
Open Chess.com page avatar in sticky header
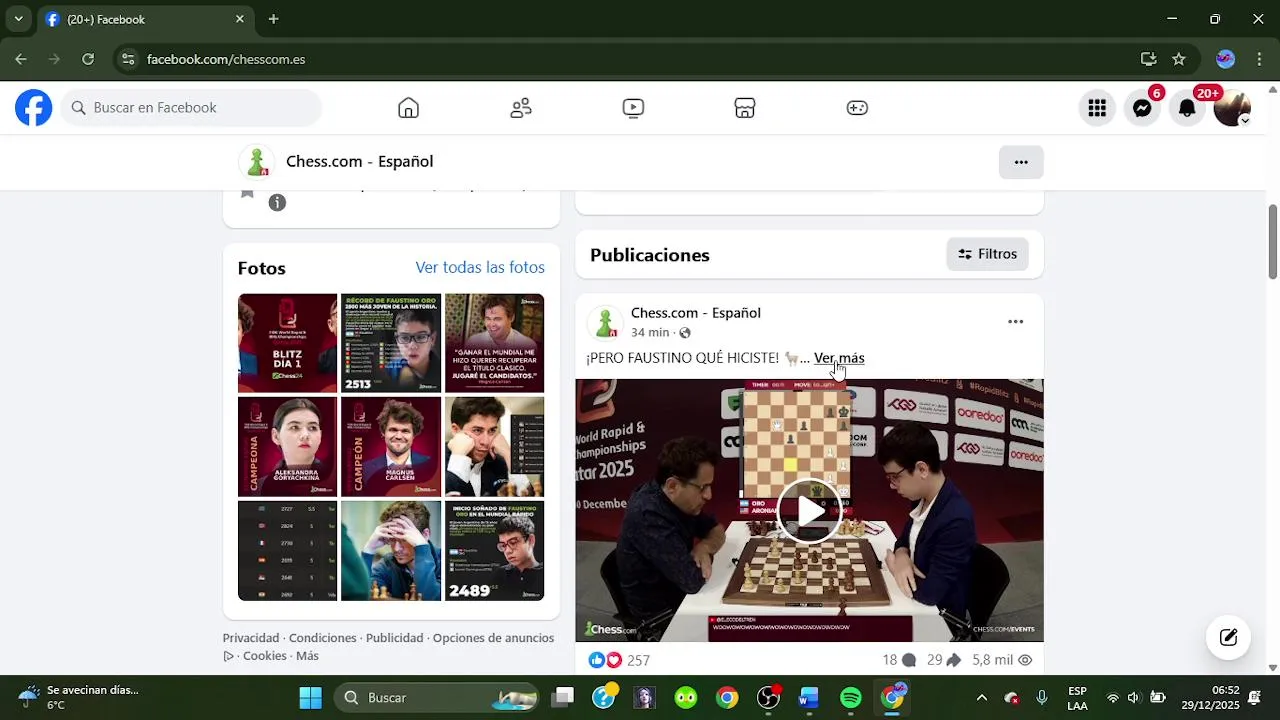[256, 162]
